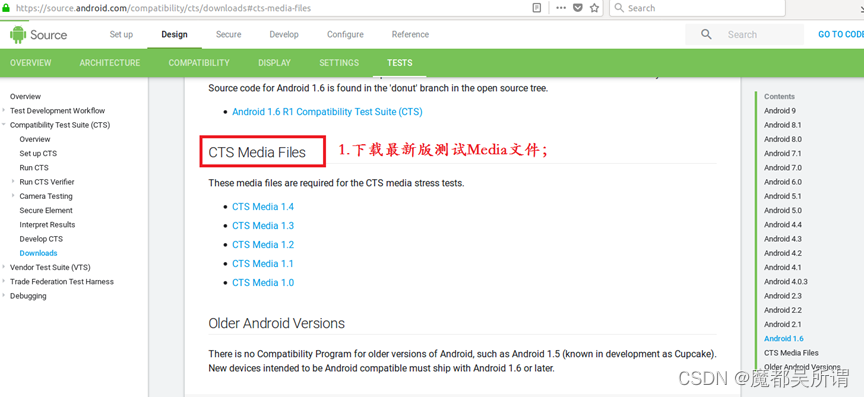
Task: Download CTS Media 1.2
Action: tap(263, 245)
